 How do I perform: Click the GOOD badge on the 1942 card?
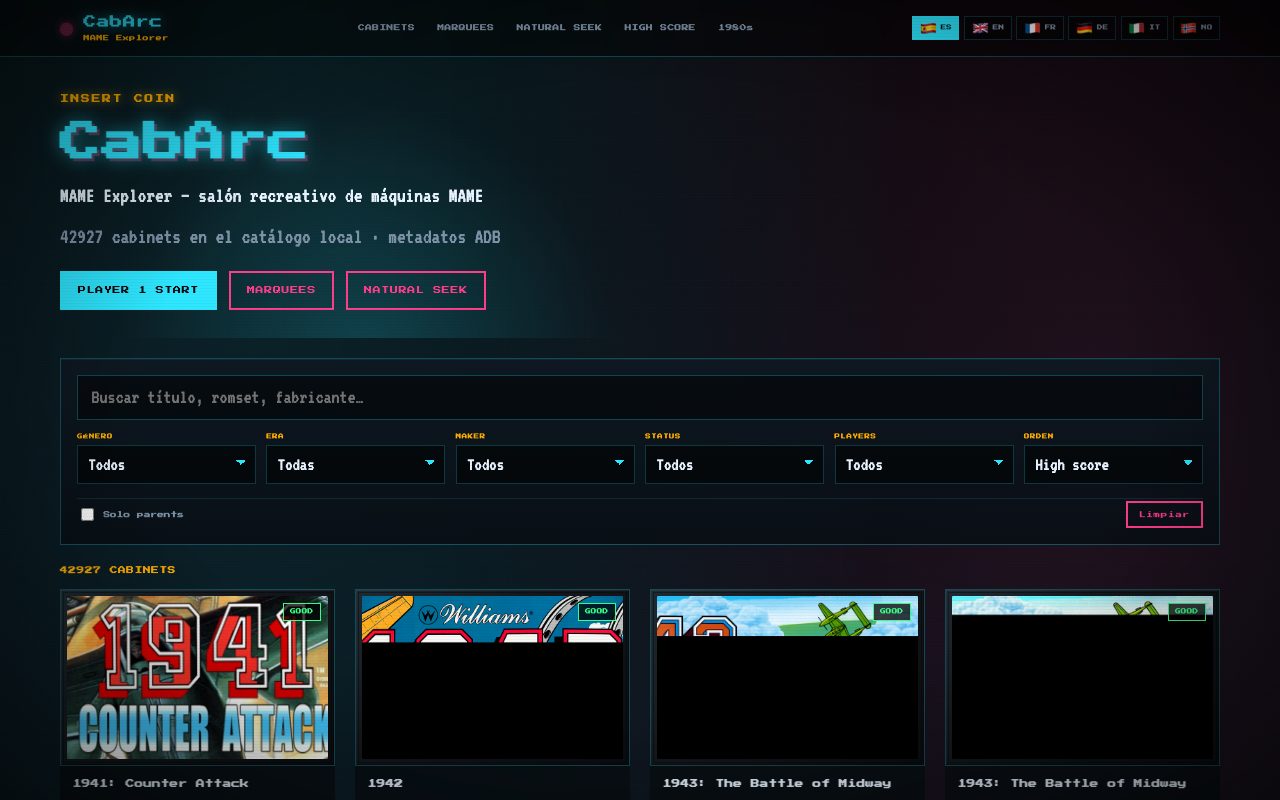pos(596,611)
